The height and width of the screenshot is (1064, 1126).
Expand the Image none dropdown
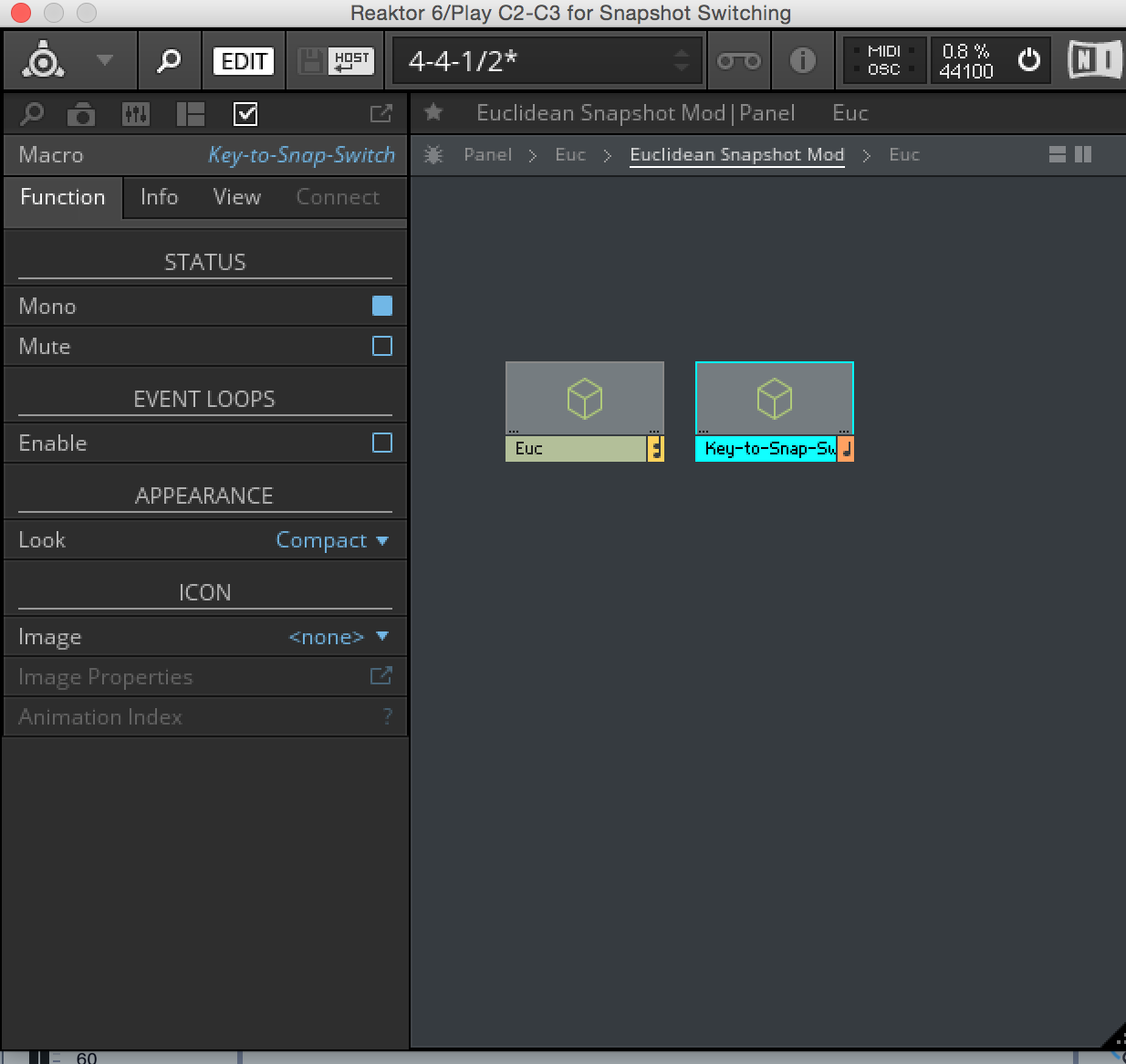[x=338, y=637]
